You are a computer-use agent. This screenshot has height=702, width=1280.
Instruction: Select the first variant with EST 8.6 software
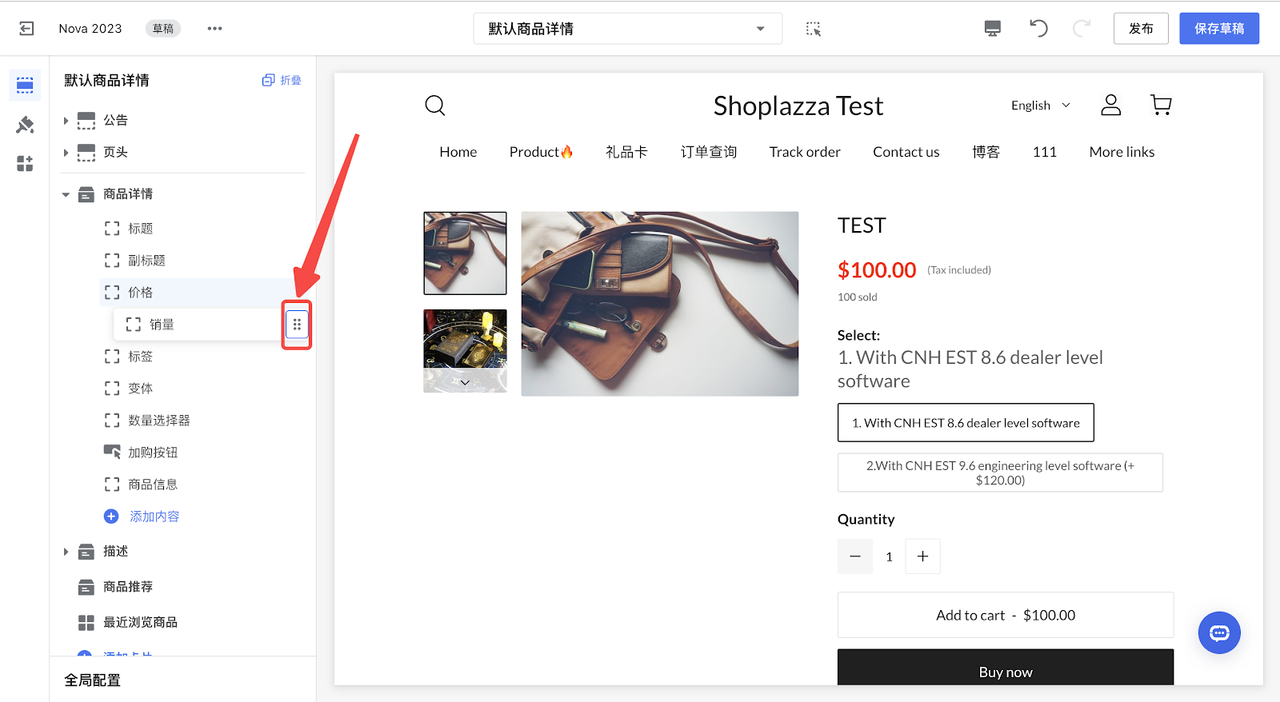[965, 423]
